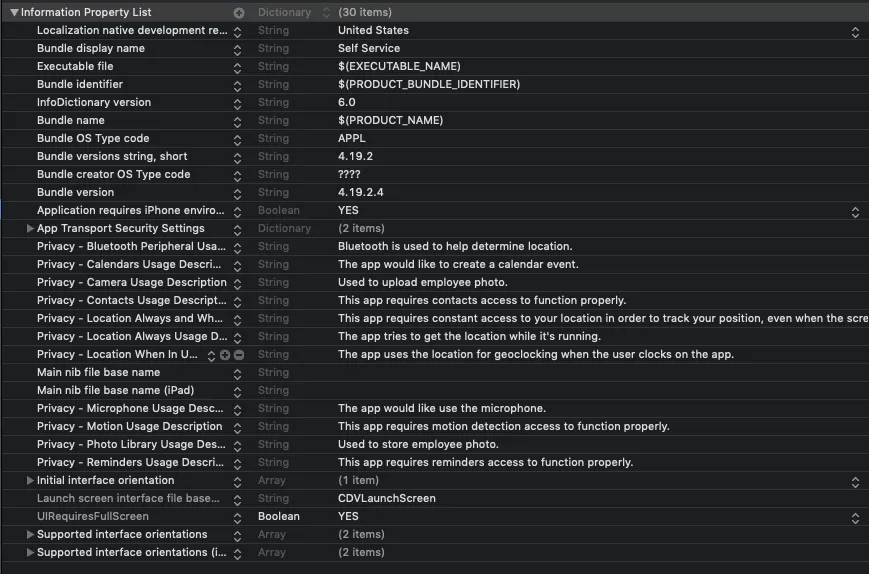Expand Initial interface orientation array
The height and width of the screenshot is (574, 869).
coord(31,481)
